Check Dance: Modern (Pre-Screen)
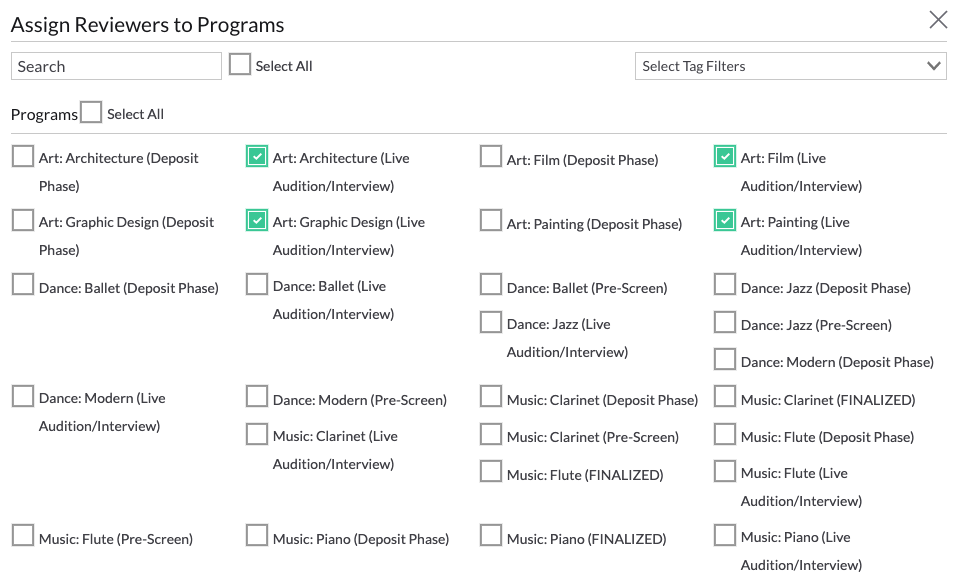Screen dimensions: 956x584 pos(256,396)
